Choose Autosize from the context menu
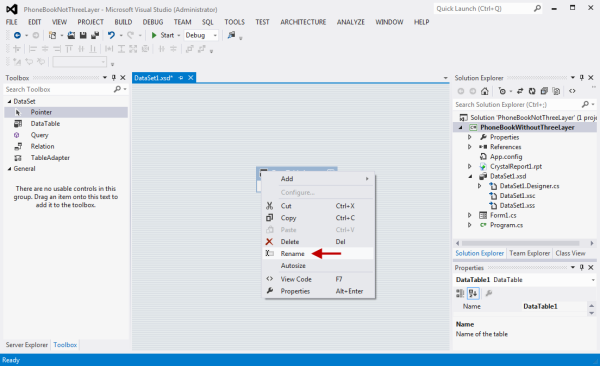 point(318,265)
